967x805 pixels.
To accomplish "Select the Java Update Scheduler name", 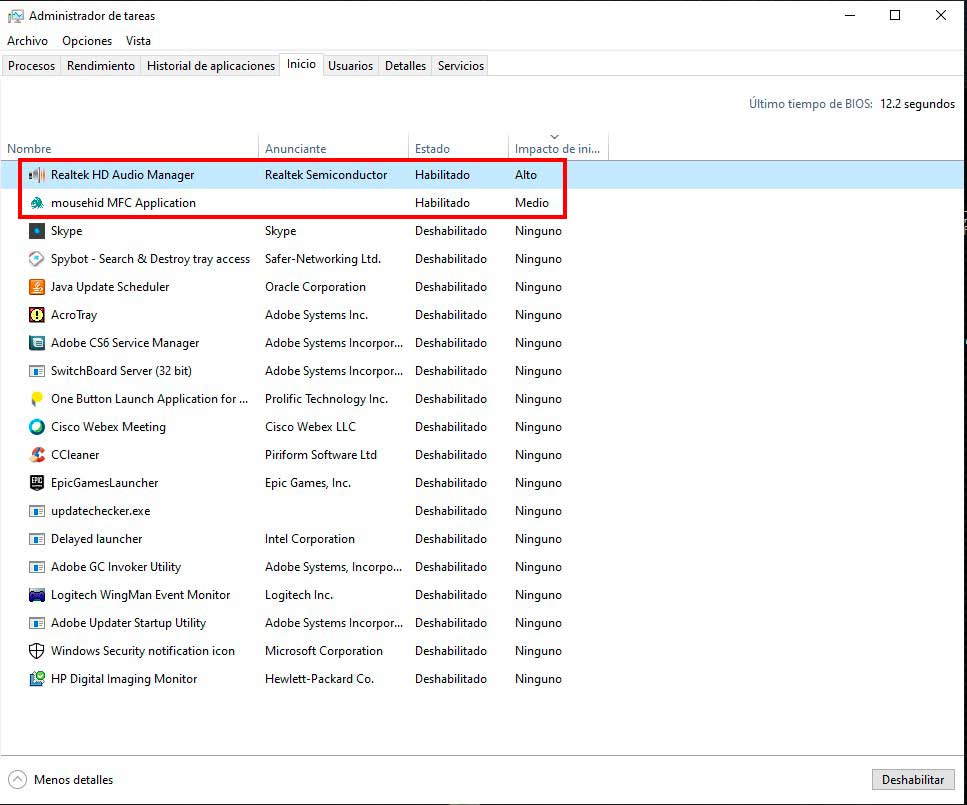I will point(110,287).
